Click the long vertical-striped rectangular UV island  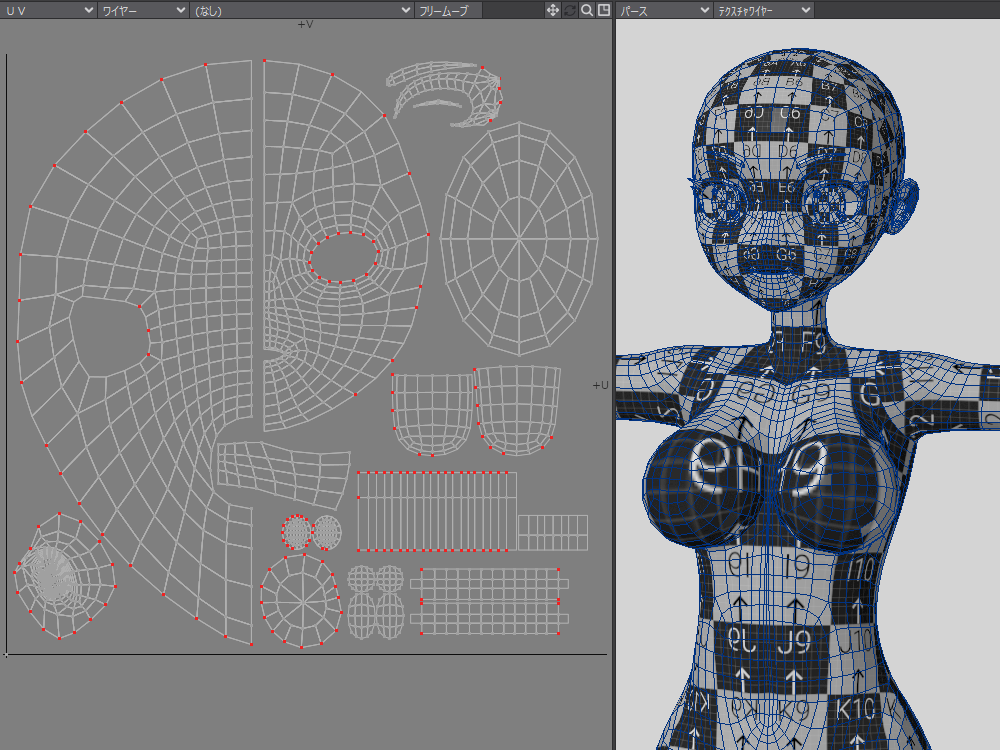tap(437, 510)
